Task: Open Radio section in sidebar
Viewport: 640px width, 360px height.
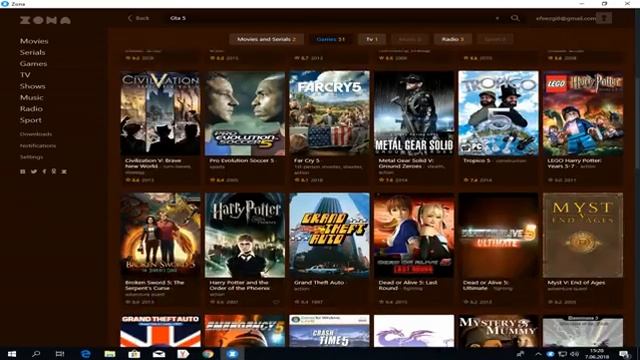Action: click(x=31, y=109)
